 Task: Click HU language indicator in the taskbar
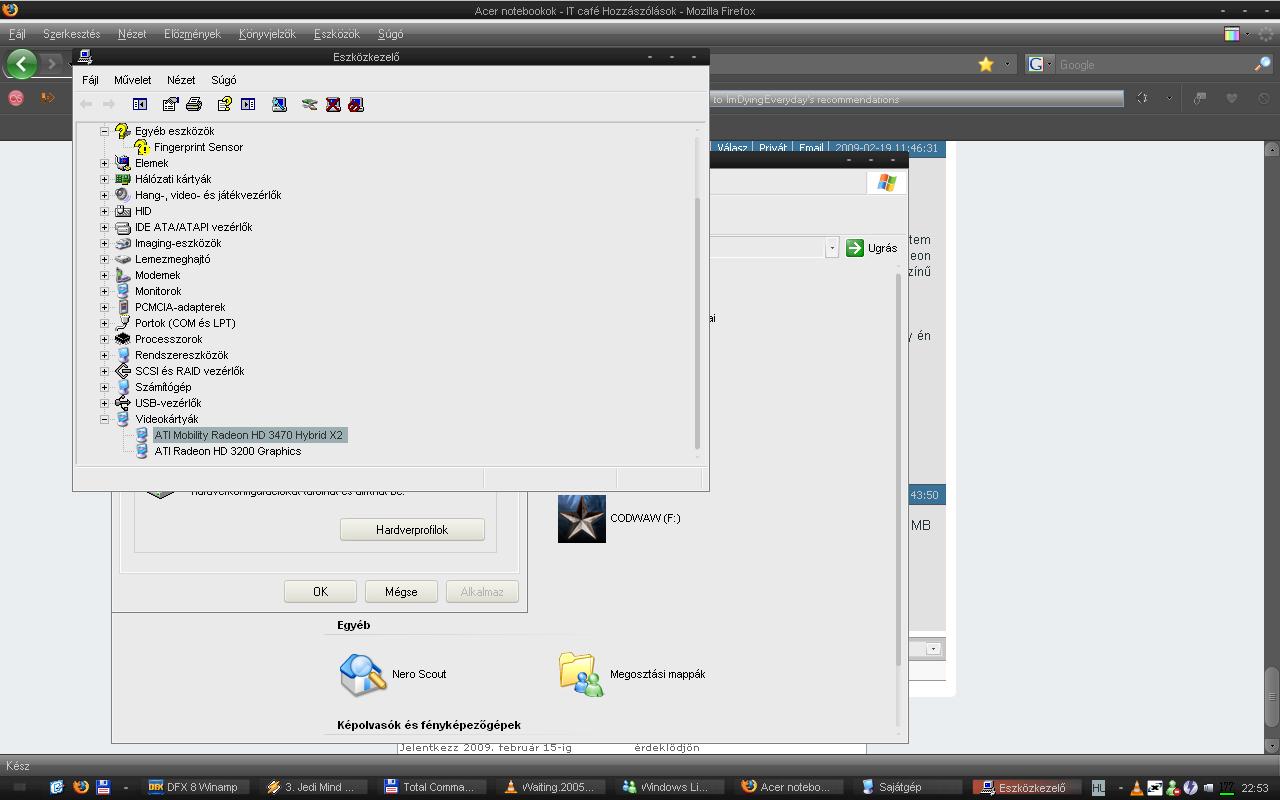[x=1098, y=787]
